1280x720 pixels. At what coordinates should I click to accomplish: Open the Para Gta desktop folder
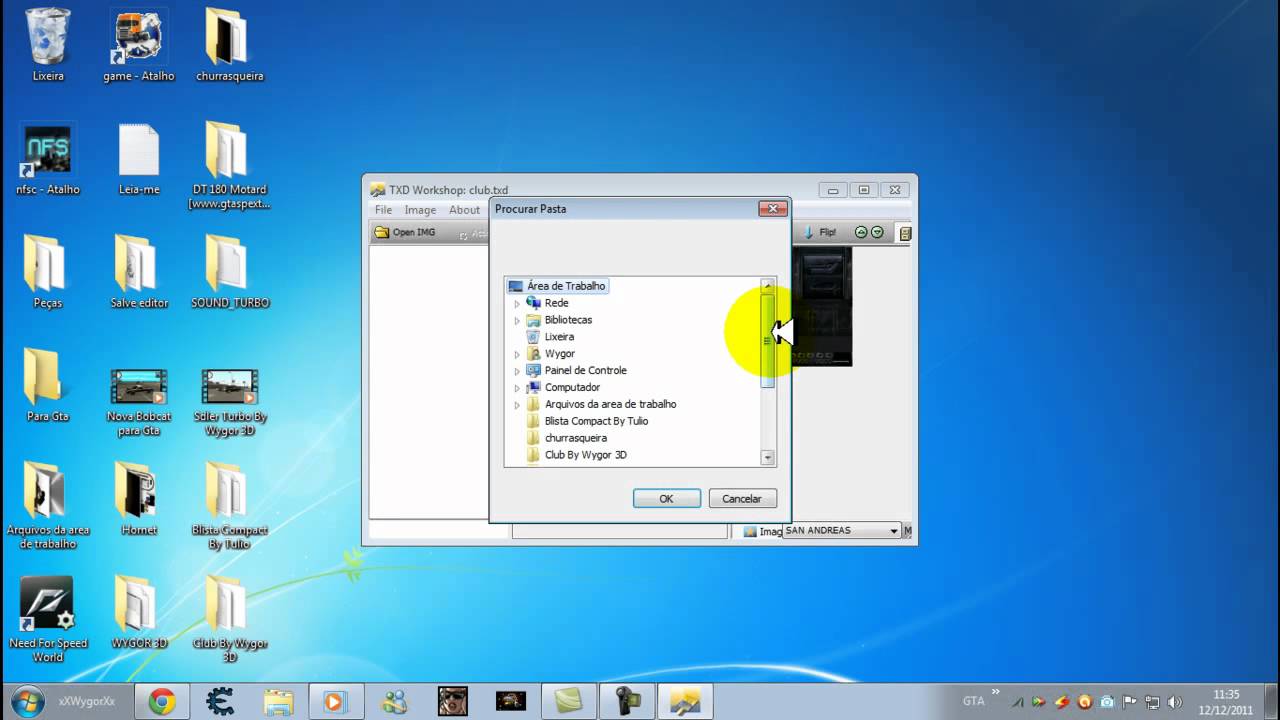[x=47, y=385]
